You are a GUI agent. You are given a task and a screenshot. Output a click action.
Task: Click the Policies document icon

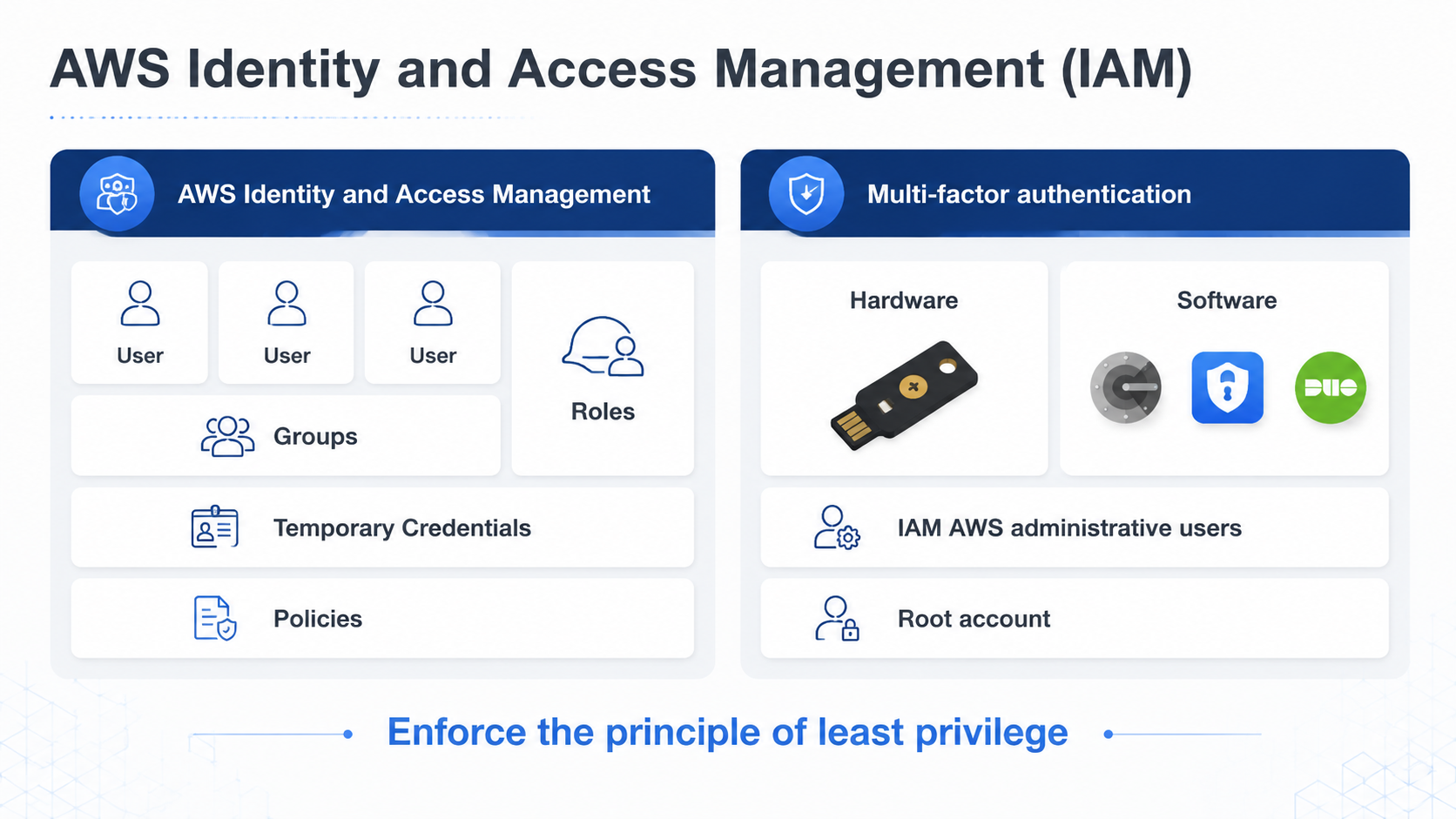214,618
